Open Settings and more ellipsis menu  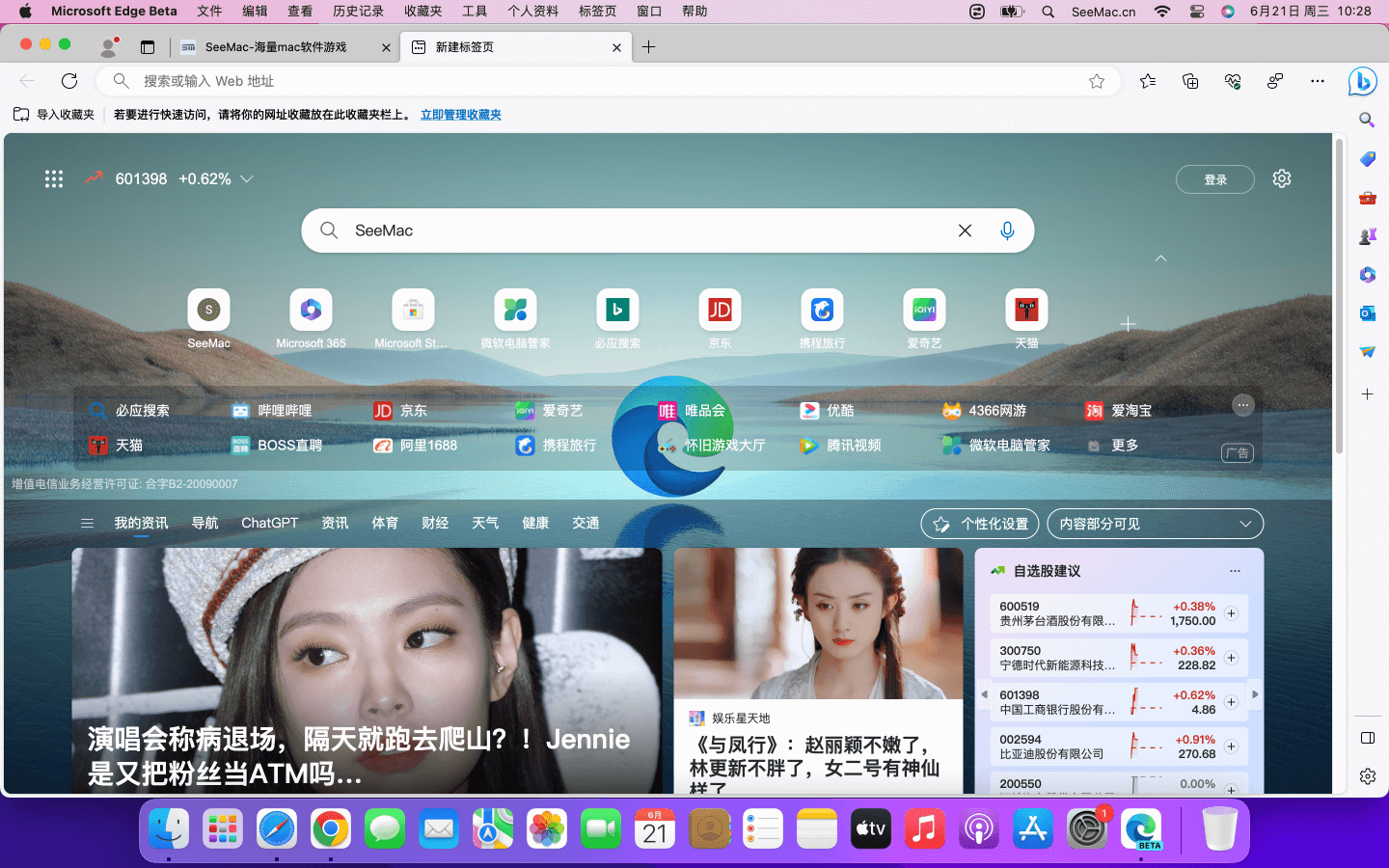(1318, 81)
